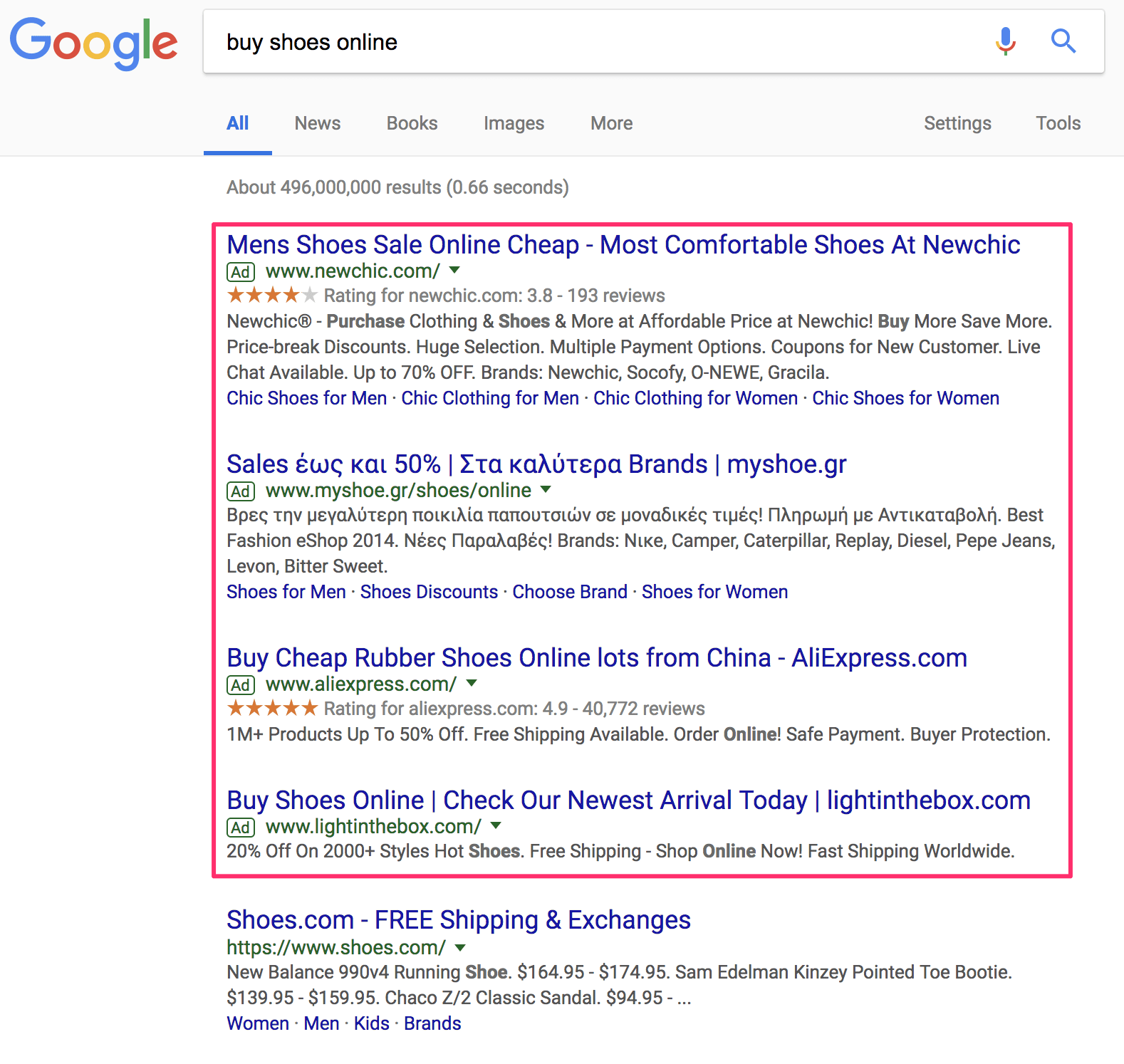Click the Ad badge beside www.myshoe.gr
The height and width of the screenshot is (1064, 1124).
[241, 491]
